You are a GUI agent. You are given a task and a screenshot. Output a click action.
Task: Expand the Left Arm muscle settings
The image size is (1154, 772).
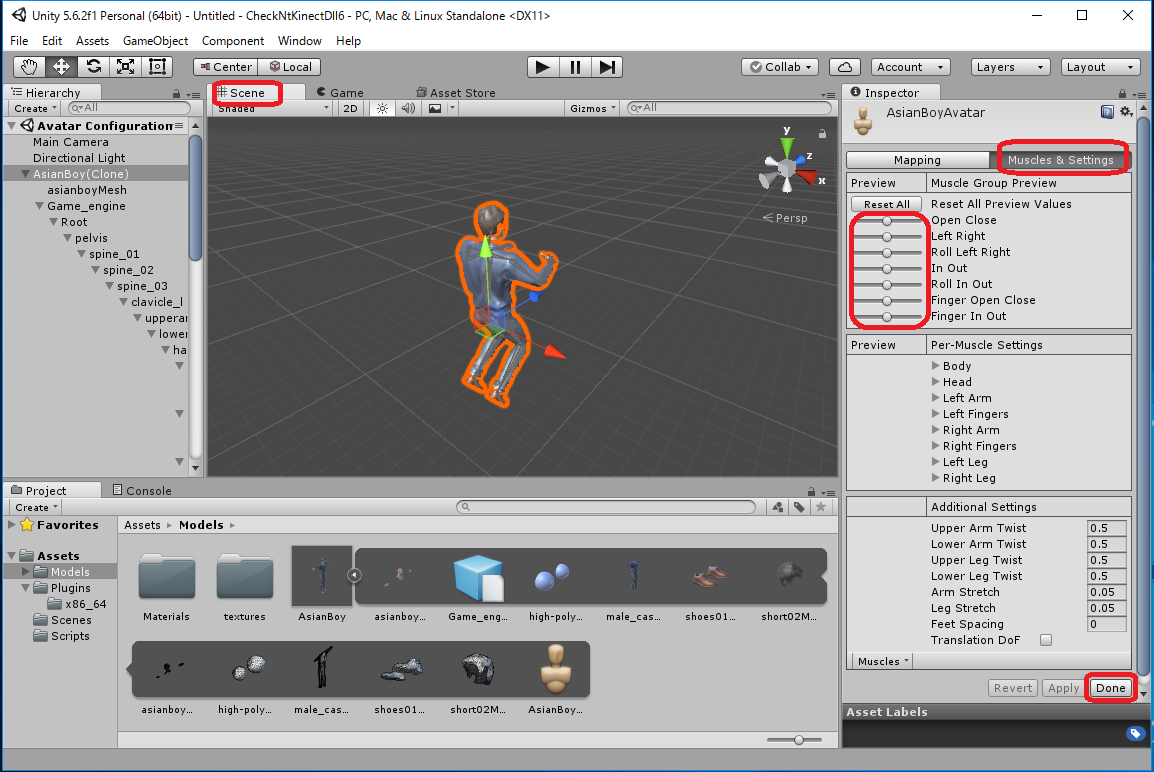(x=936, y=398)
